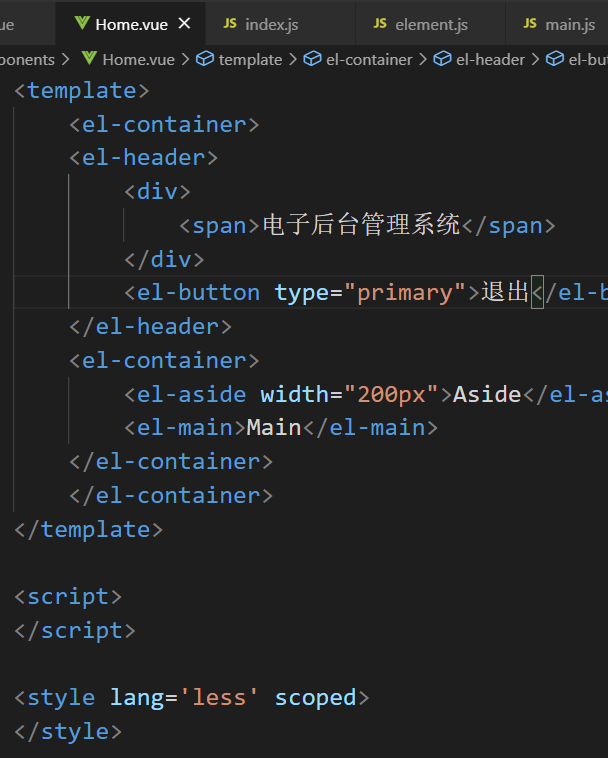Close the Home.vue tab
The image size is (608, 758).
(184, 23)
